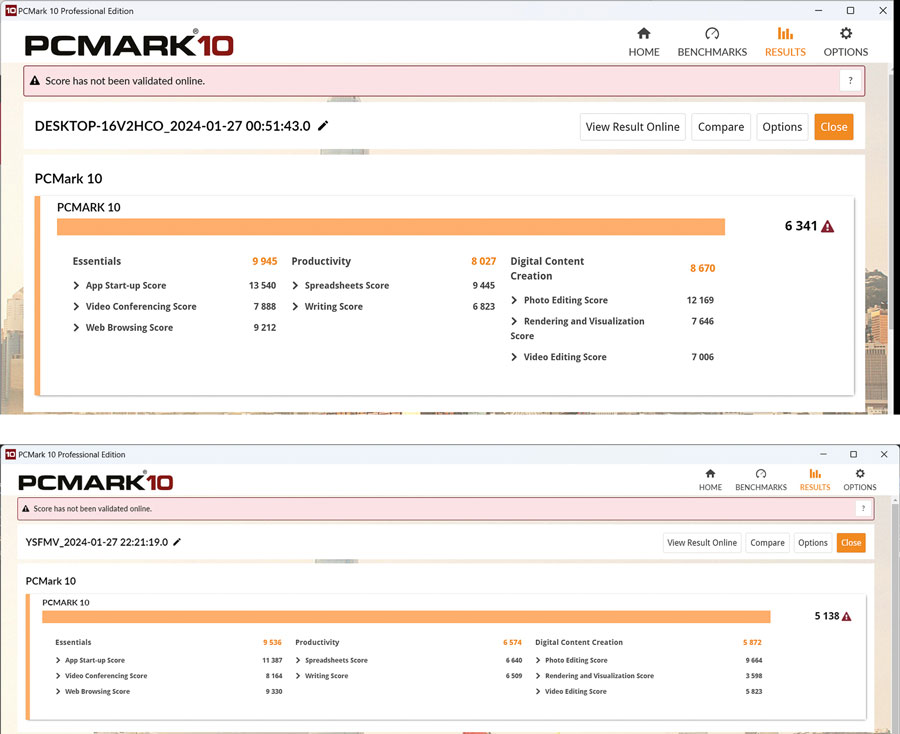This screenshot has width=900, height=734.
Task: Maximize the bottom PCMark 10 window
Action: click(854, 454)
